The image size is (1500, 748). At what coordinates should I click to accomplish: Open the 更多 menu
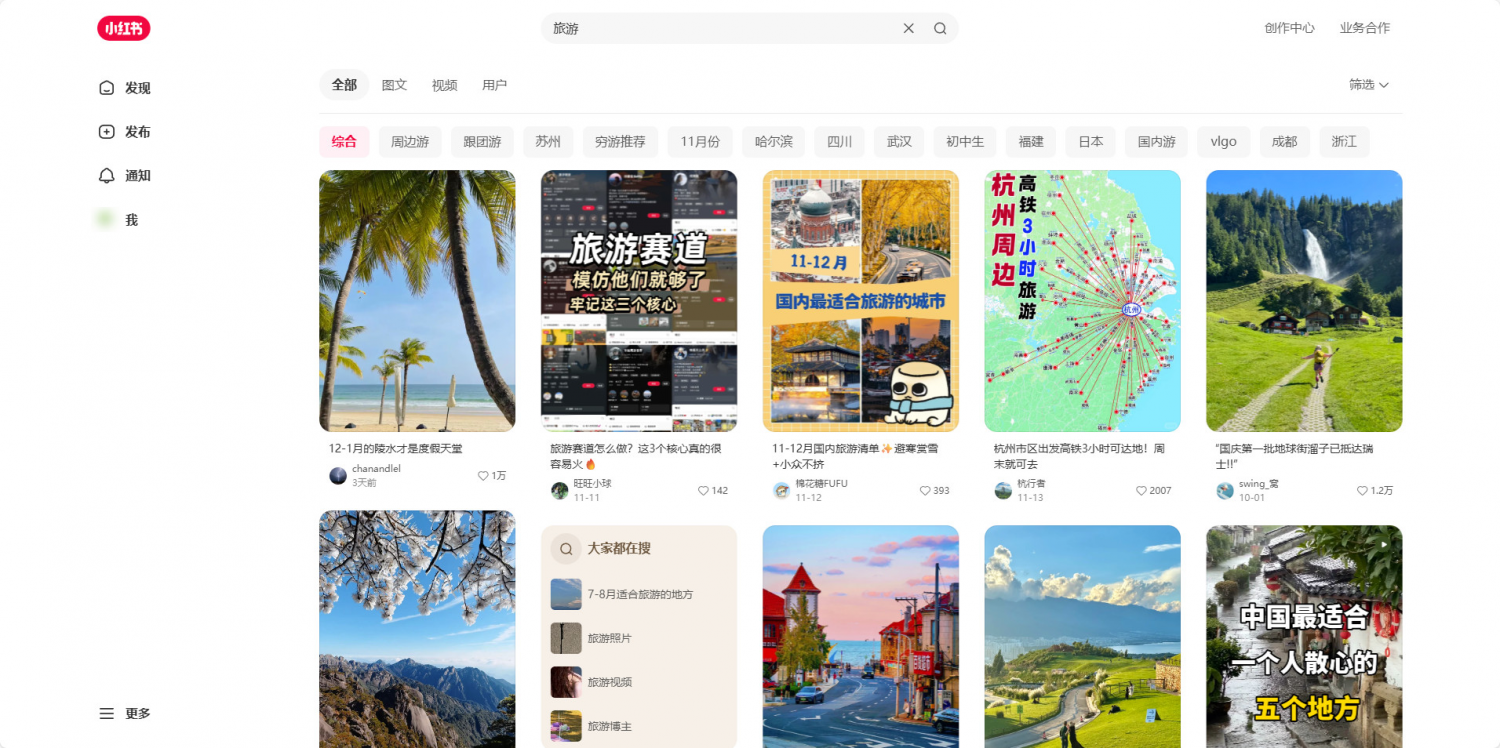125,713
